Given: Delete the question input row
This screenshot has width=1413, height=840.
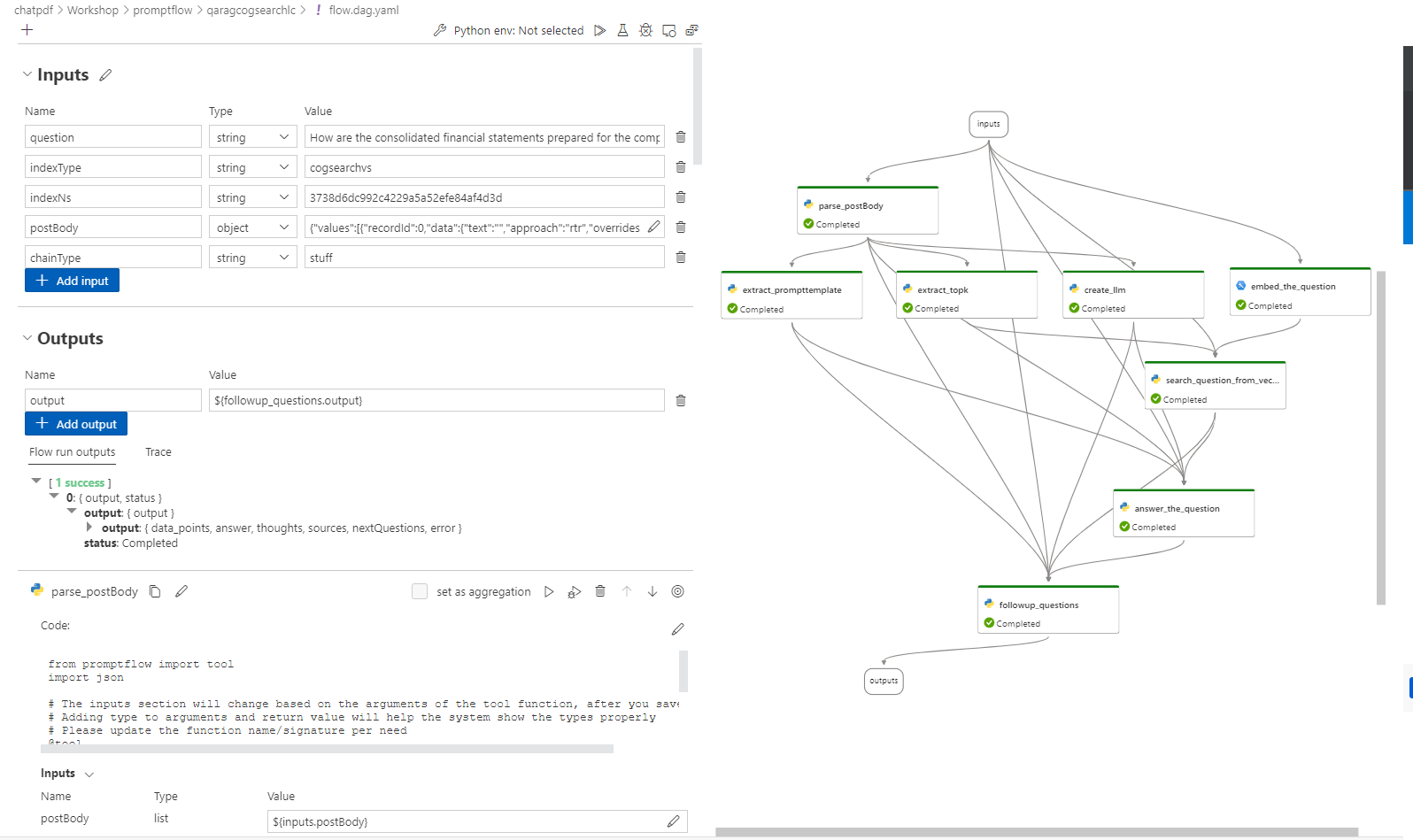Looking at the screenshot, I should (681, 137).
